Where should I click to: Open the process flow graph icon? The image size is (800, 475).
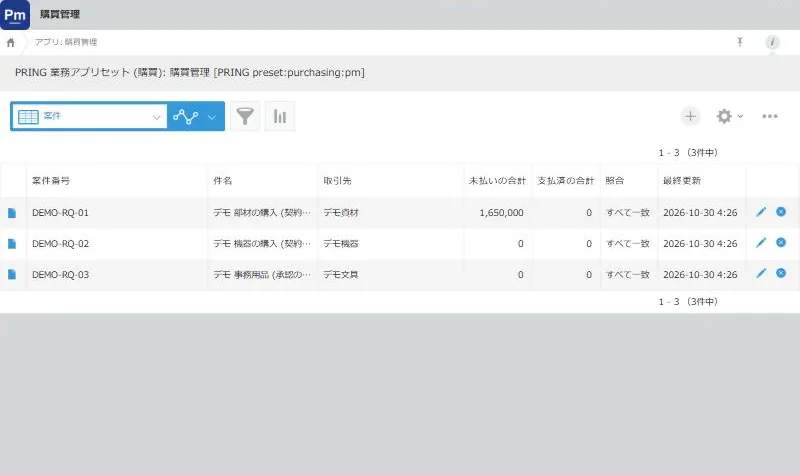pos(186,117)
